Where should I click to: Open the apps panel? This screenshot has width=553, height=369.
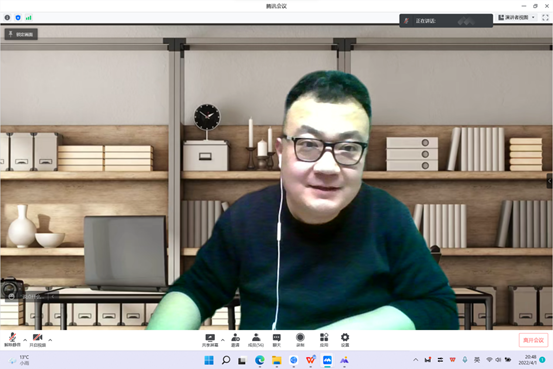[x=324, y=340]
